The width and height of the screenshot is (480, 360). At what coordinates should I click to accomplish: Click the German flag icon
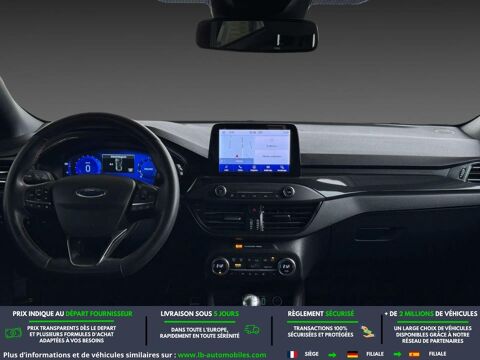pos(352,355)
